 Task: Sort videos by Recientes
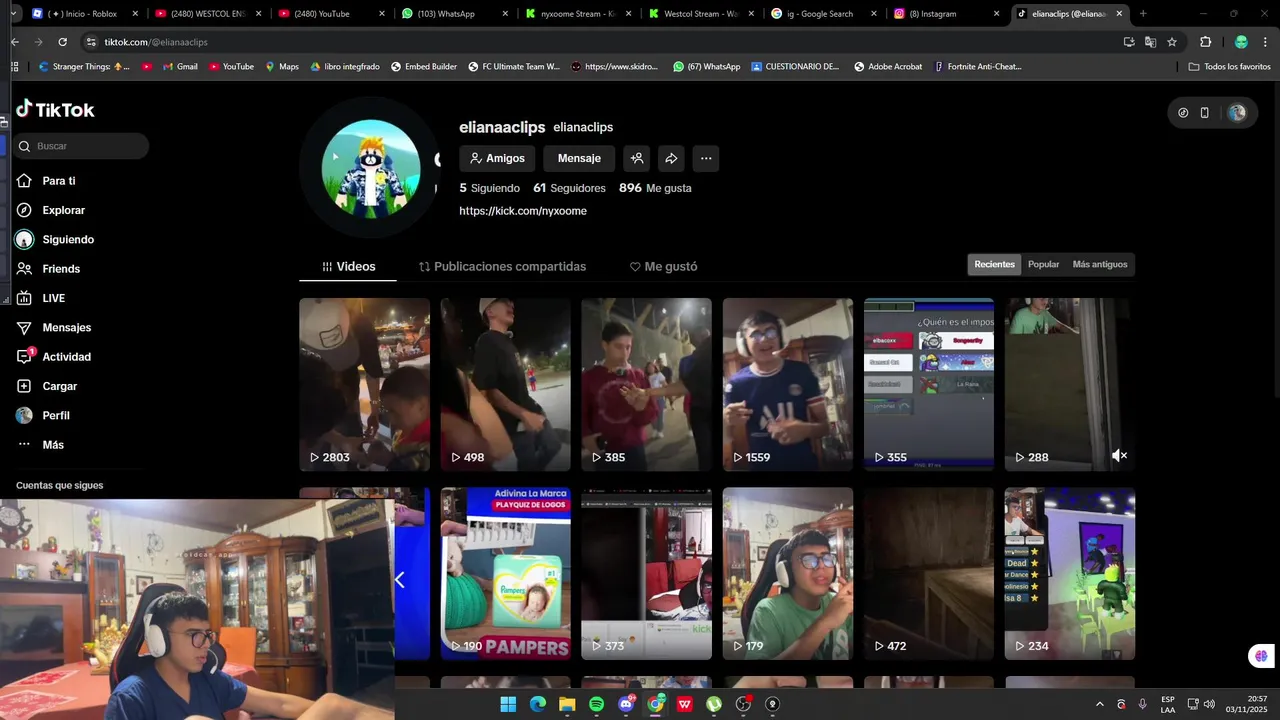coord(994,264)
